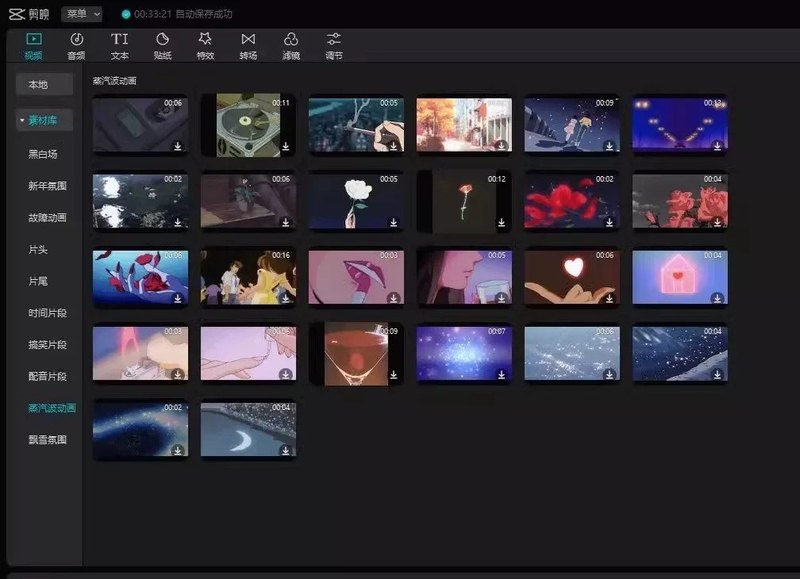Image resolution: width=800 pixels, height=579 pixels.
Task: Click the 本地 button
Action: coord(38,85)
